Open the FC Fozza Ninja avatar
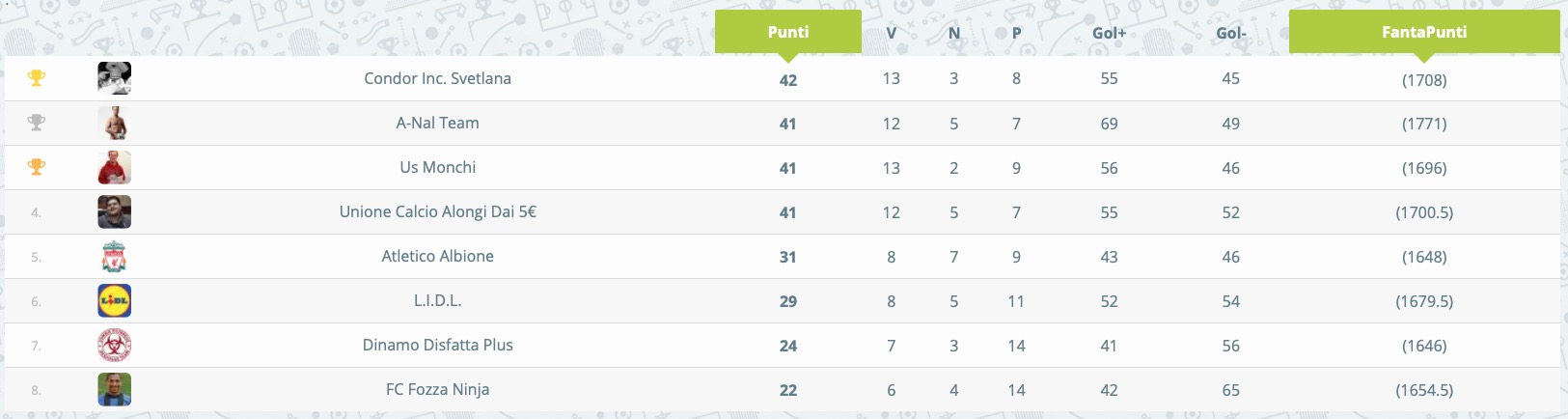 click(114, 389)
